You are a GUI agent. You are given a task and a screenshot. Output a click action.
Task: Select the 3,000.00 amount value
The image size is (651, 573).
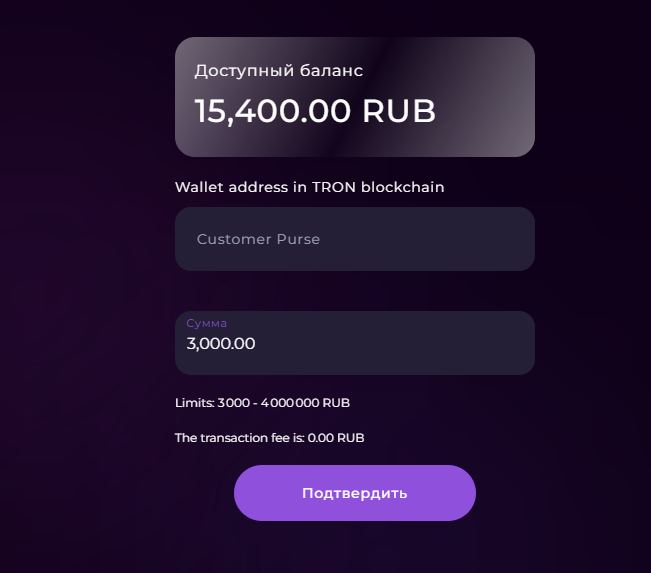(221, 344)
